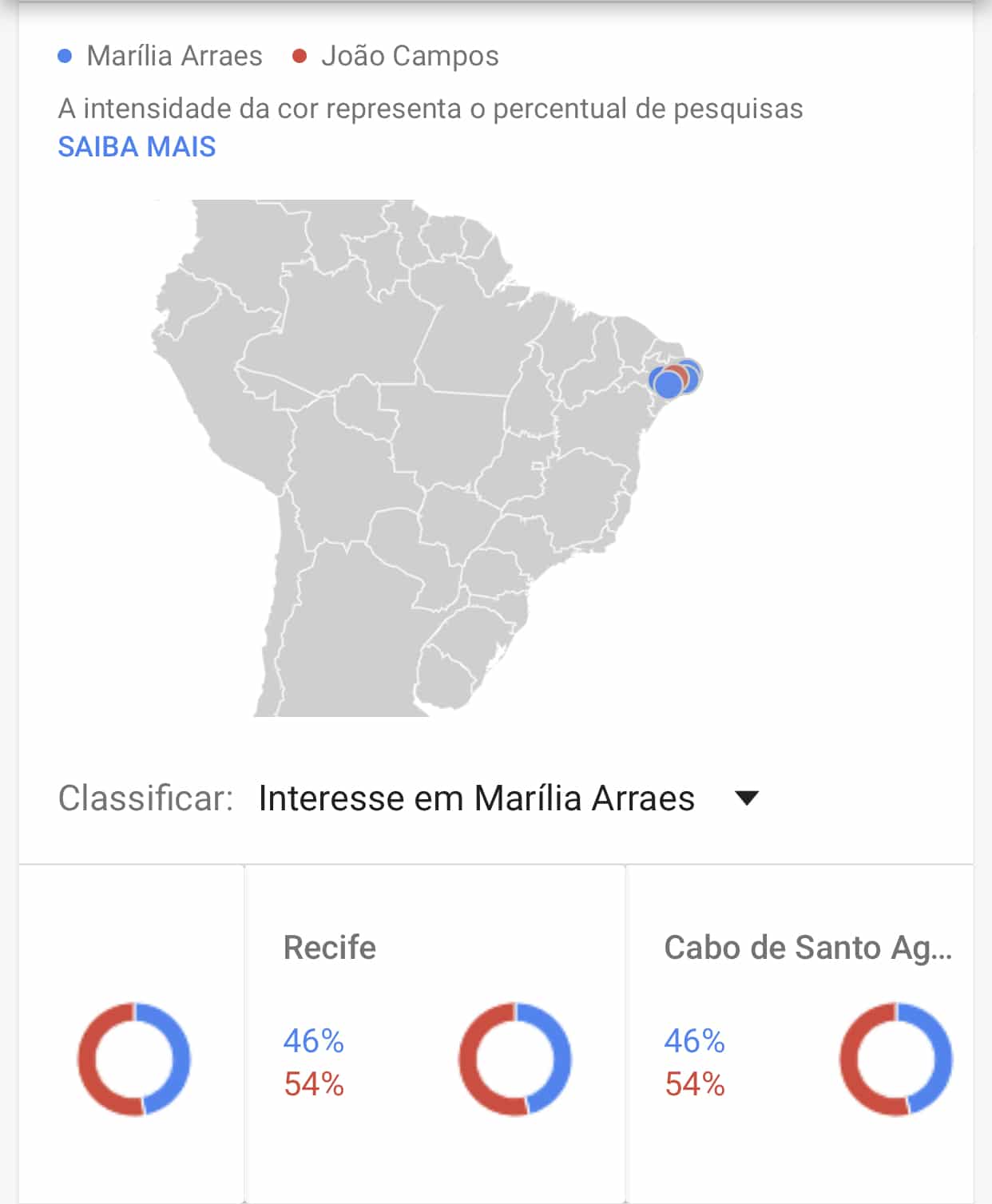
Task: Open the Recife city card title
Action: click(329, 948)
